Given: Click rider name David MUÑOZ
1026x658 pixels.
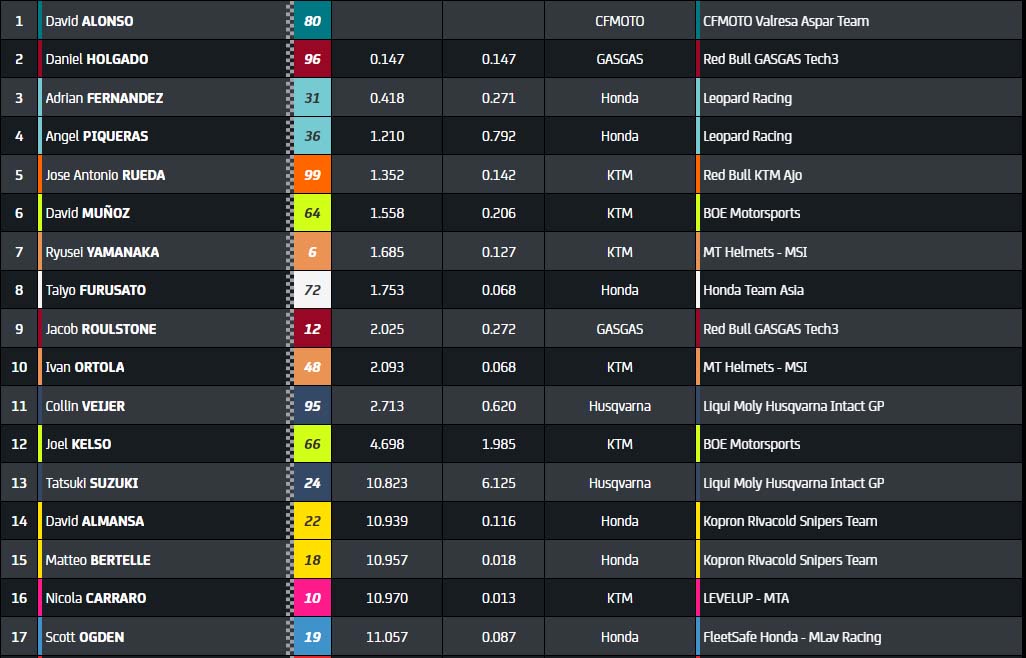Looking at the screenshot, I should 88,213.
